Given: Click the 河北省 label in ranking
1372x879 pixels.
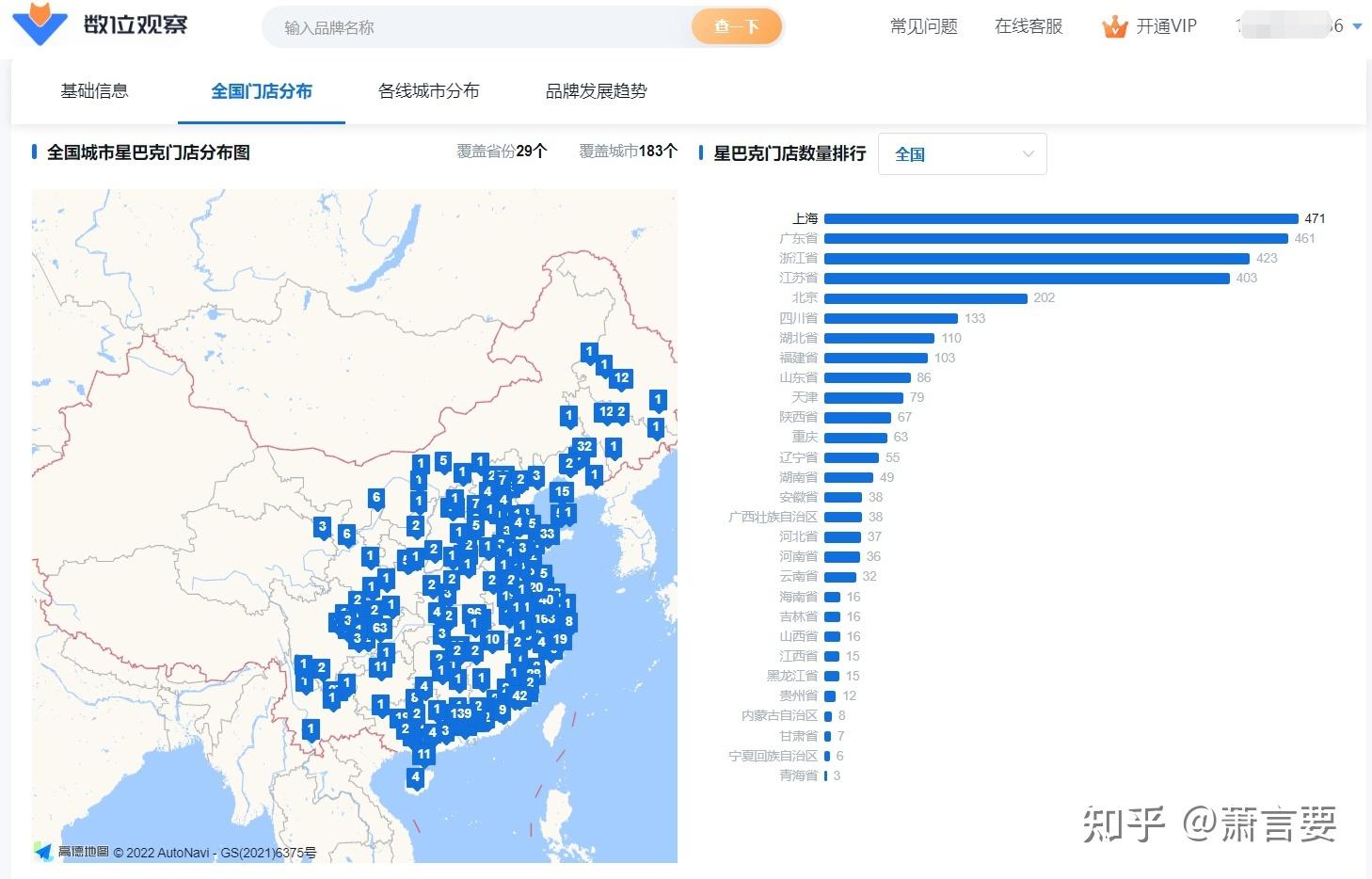Looking at the screenshot, I should pyautogui.click(x=798, y=536).
